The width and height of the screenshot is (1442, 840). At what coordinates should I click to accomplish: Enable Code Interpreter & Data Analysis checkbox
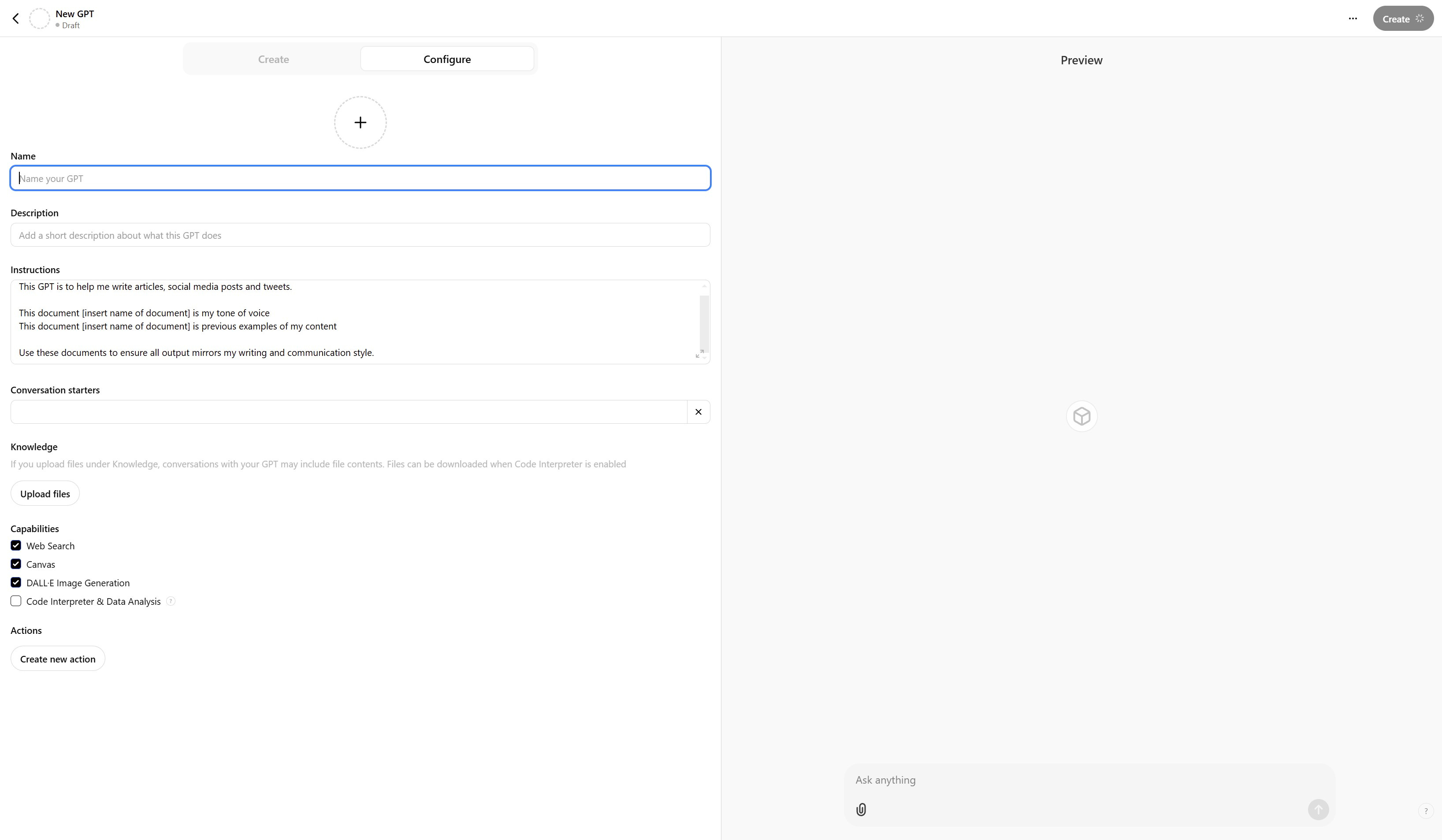click(x=16, y=601)
